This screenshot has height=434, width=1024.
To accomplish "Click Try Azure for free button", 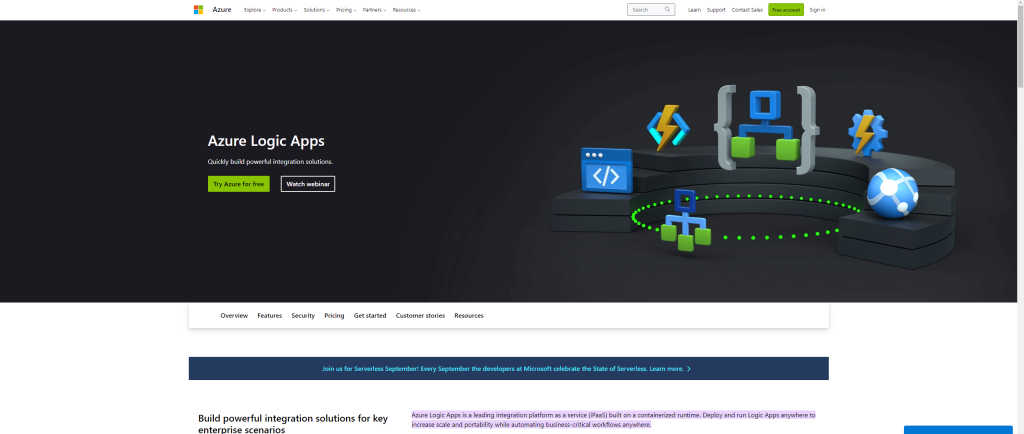I will pos(238,184).
